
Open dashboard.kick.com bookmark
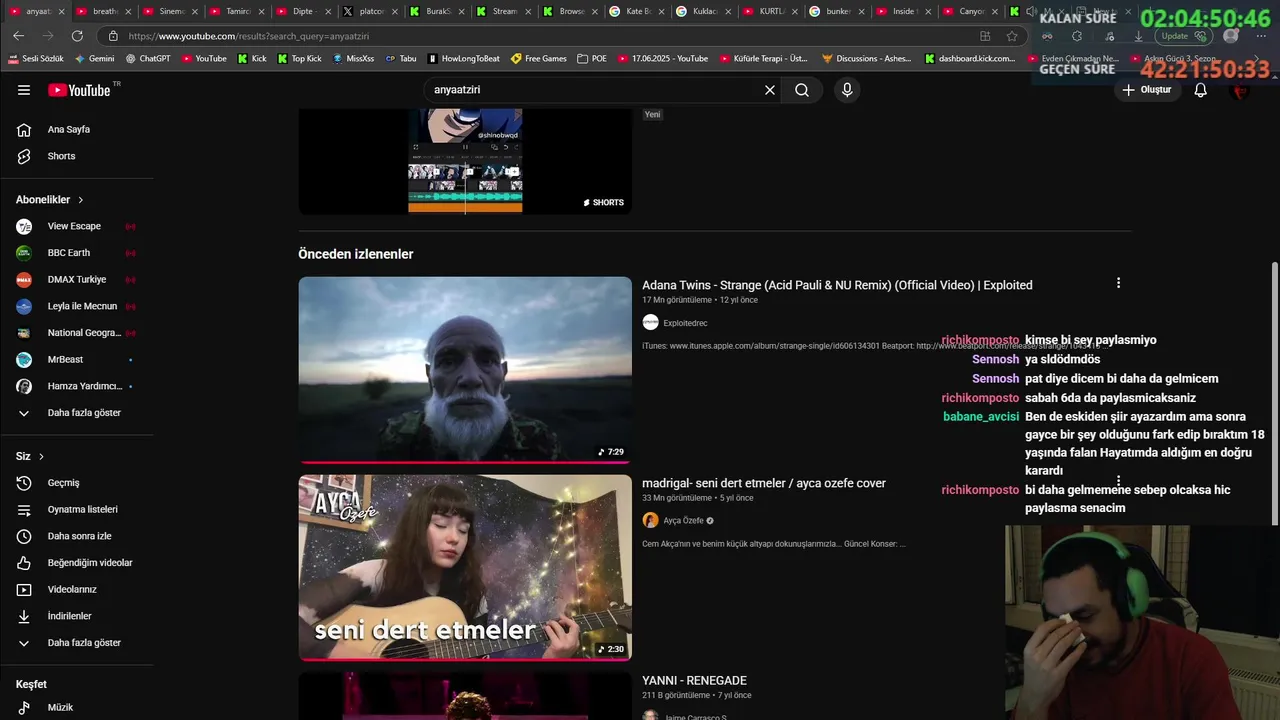coord(970,58)
